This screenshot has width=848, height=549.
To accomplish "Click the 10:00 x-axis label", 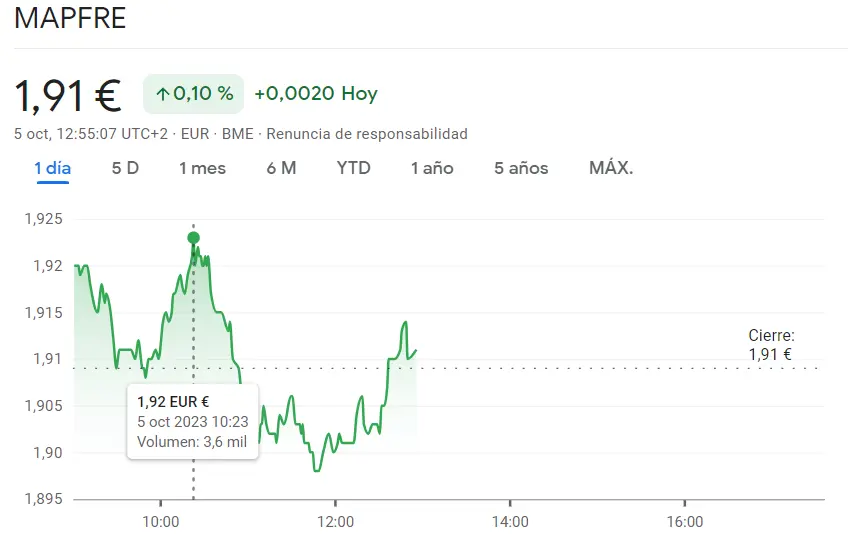I will click(161, 522).
